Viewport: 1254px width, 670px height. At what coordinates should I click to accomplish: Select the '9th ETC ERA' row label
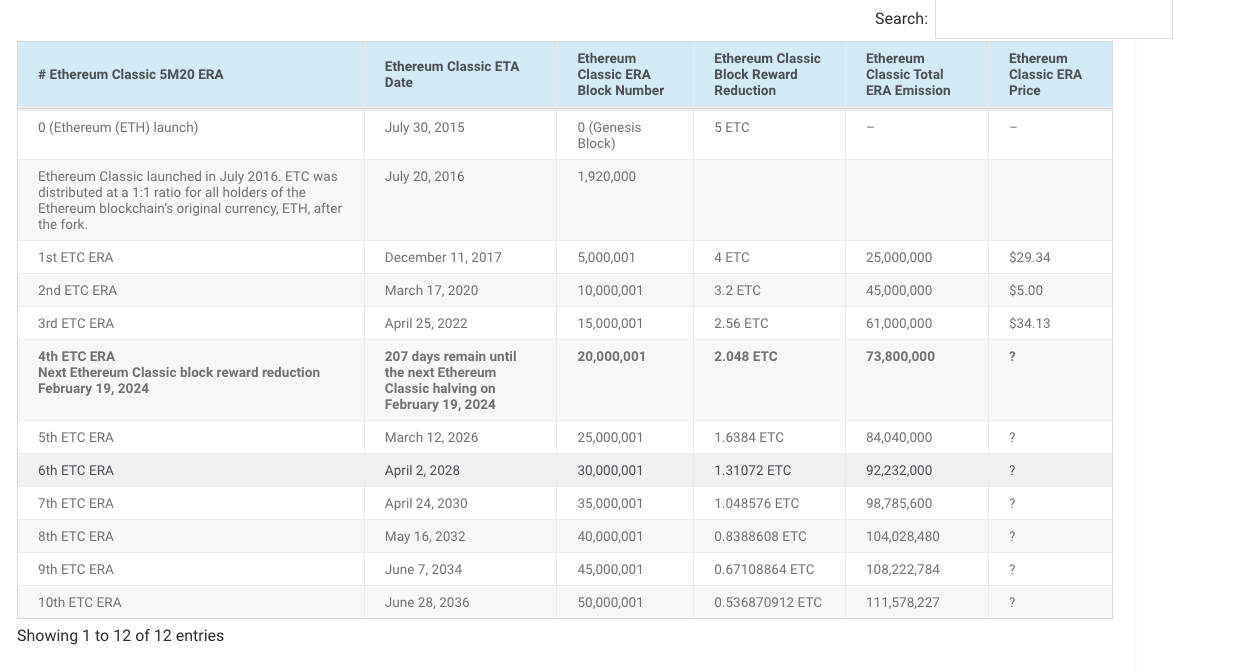tap(191, 569)
